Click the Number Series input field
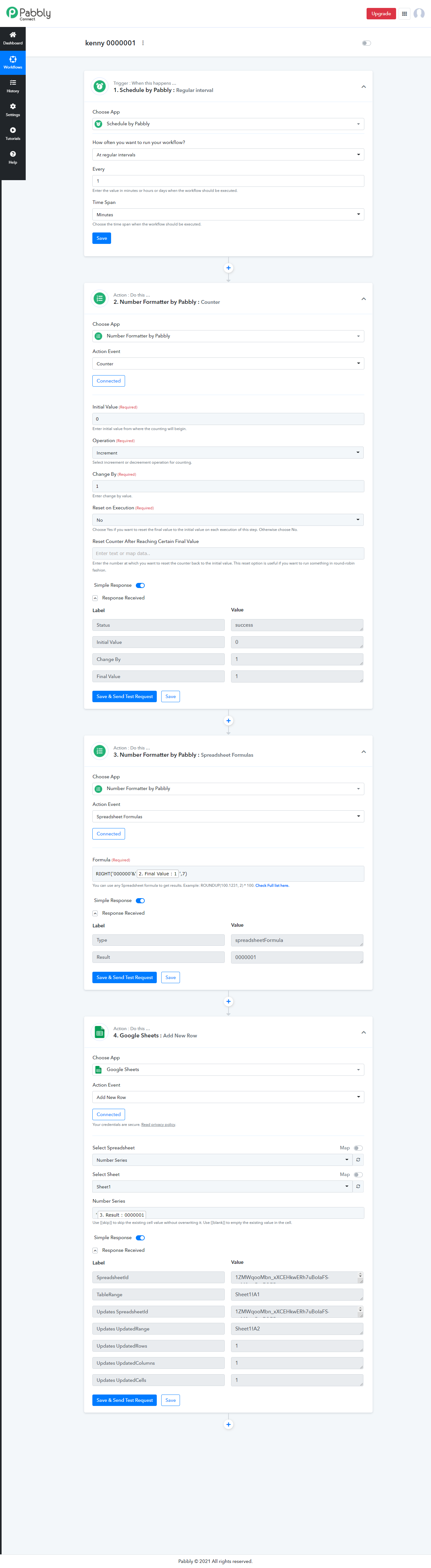This screenshot has width=431, height=1568. (228, 1213)
